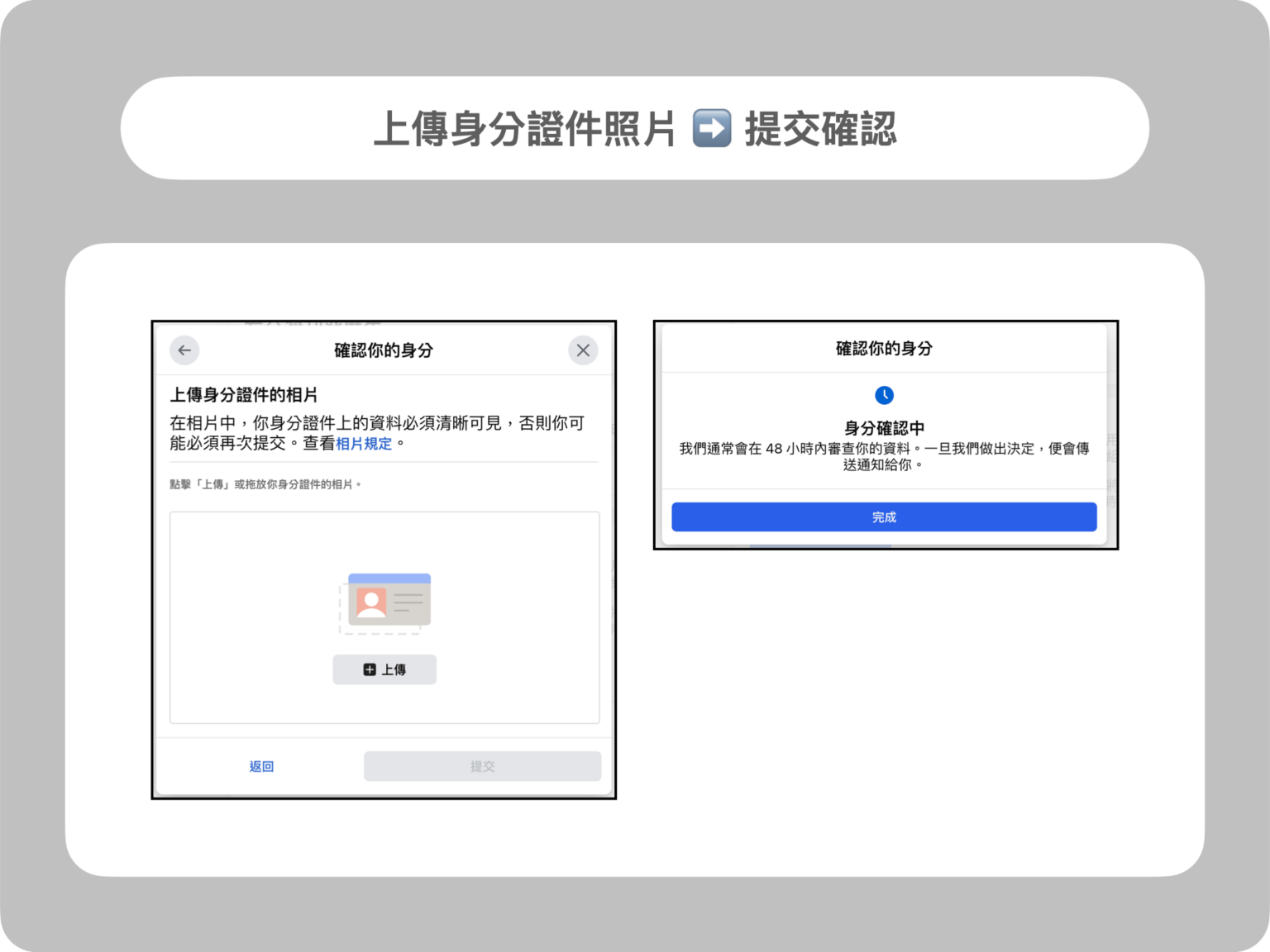Click the clock icon above 身分確認中
The height and width of the screenshot is (952, 1270).
click(x=884, y=395)
